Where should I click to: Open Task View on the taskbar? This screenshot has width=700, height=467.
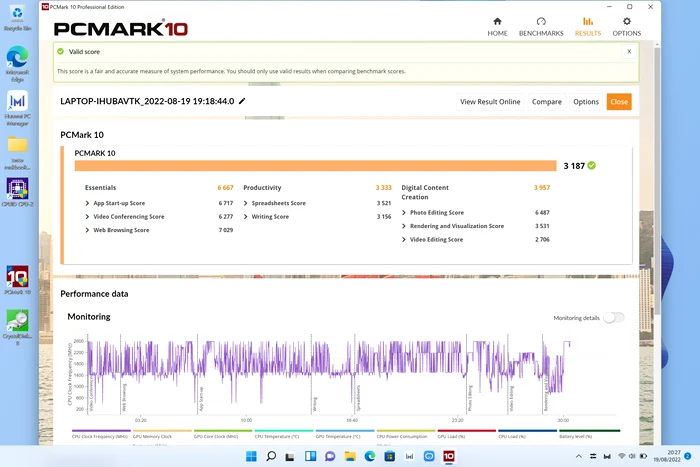click(290, 456)
